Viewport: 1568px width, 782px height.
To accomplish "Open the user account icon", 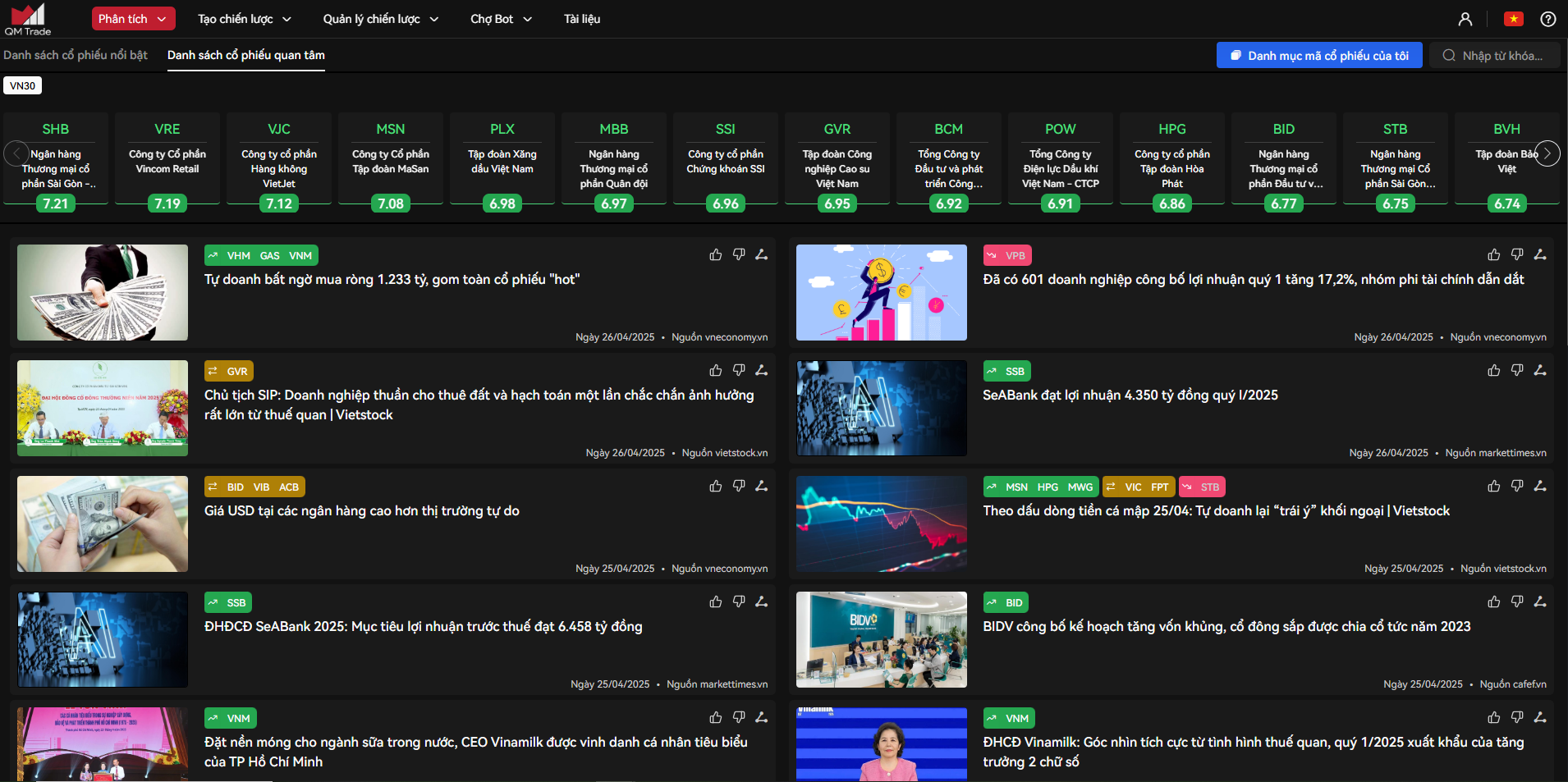I will (x=1465, y=19).
